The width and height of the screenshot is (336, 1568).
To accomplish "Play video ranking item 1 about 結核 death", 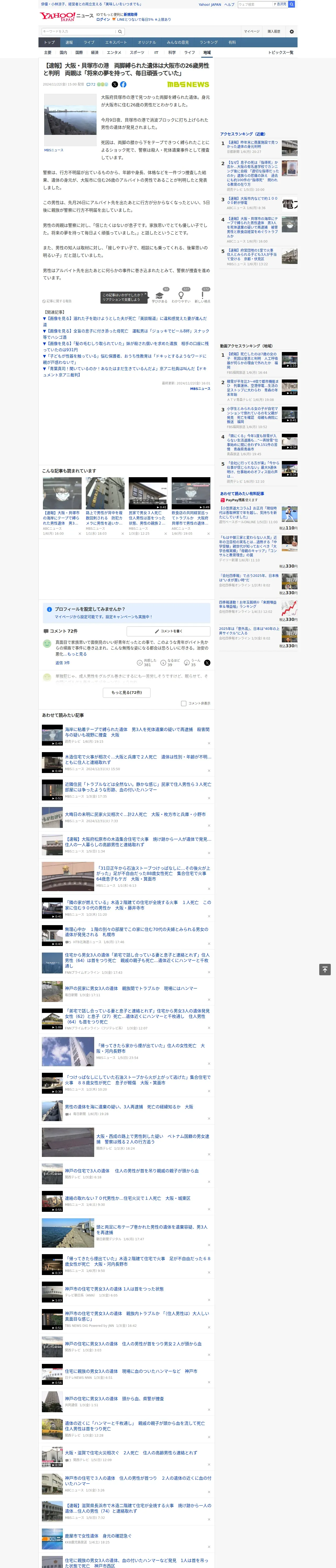I will pos(290,360).
